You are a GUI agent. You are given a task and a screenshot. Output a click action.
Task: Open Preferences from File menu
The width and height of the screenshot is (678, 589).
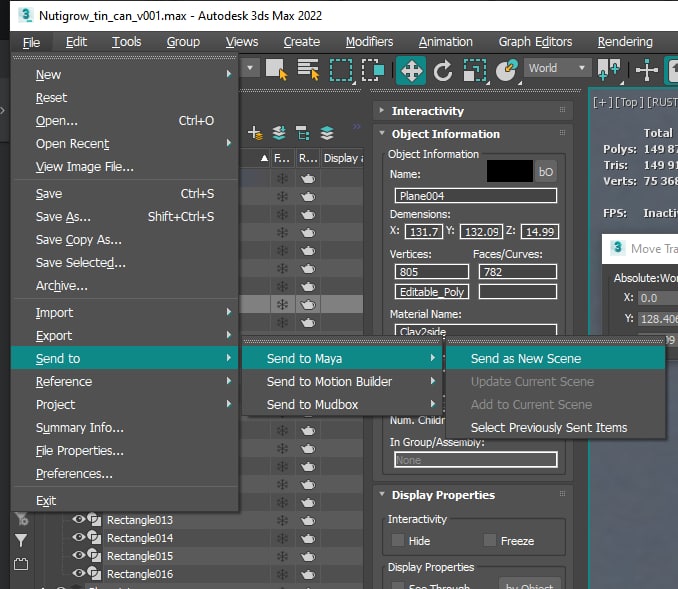[x=125, y=474]
